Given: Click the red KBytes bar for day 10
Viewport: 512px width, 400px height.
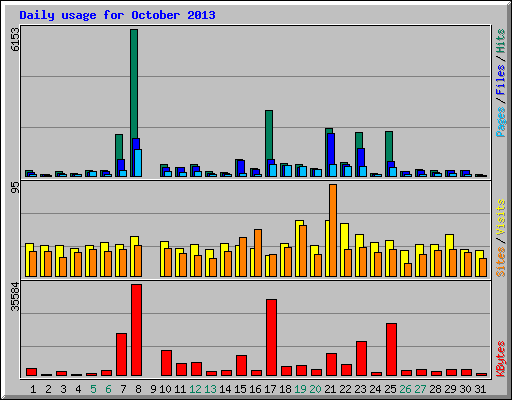Looking at the screenshot, I should click(166, 363).
